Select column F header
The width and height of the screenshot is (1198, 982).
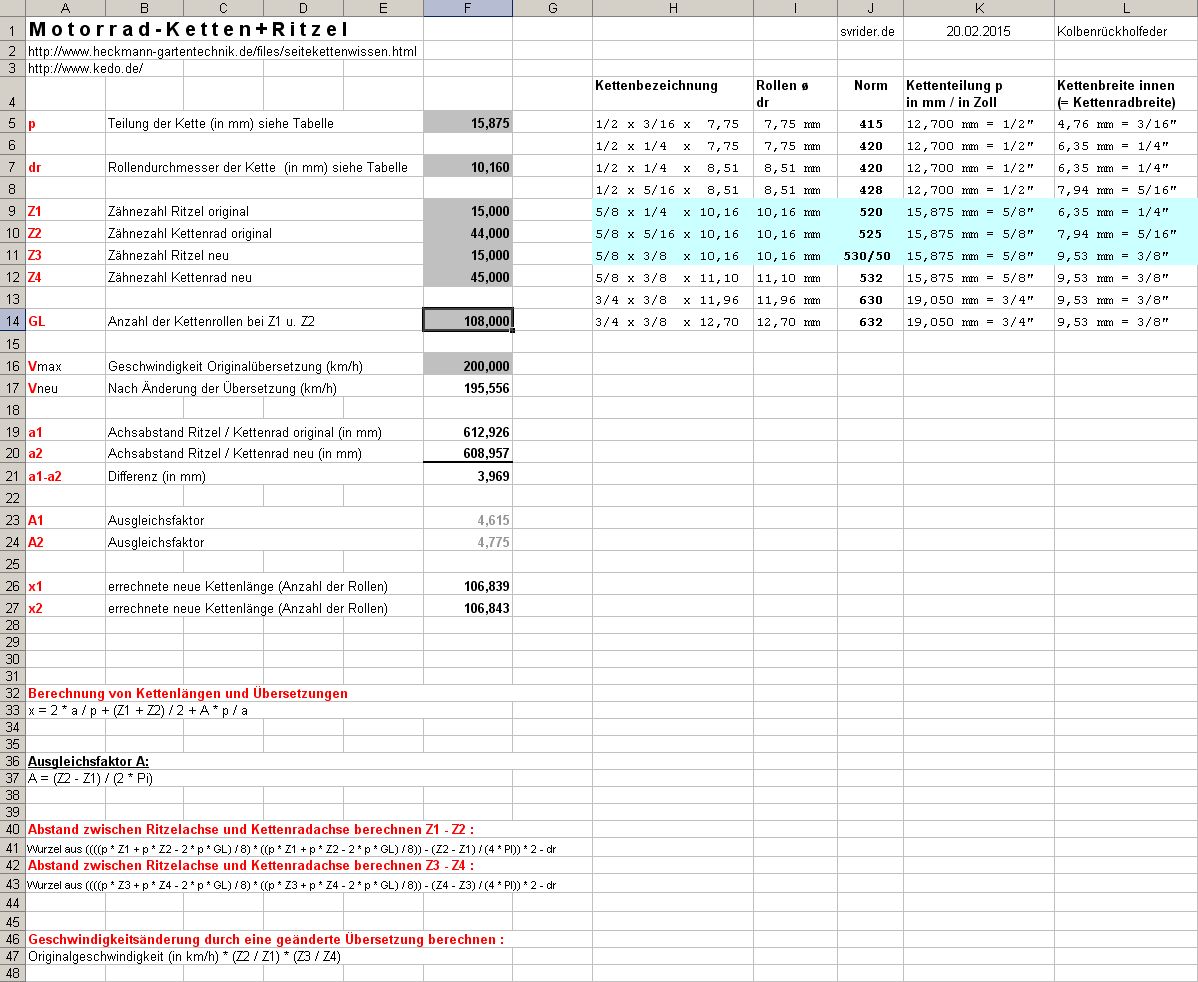coord(468,9)
